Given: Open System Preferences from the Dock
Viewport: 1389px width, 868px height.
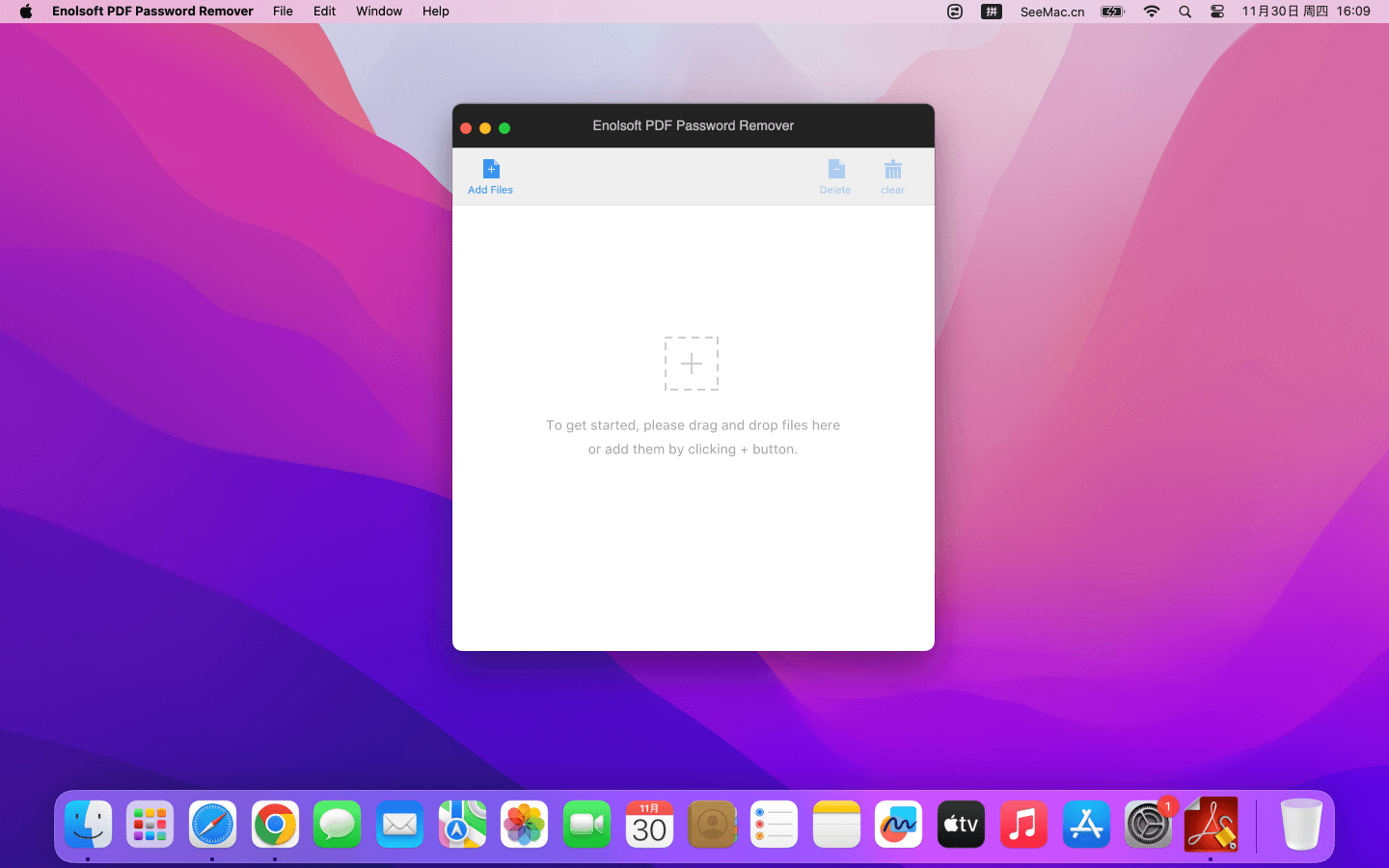Looking at the screenshot, I should [1148, 825].
